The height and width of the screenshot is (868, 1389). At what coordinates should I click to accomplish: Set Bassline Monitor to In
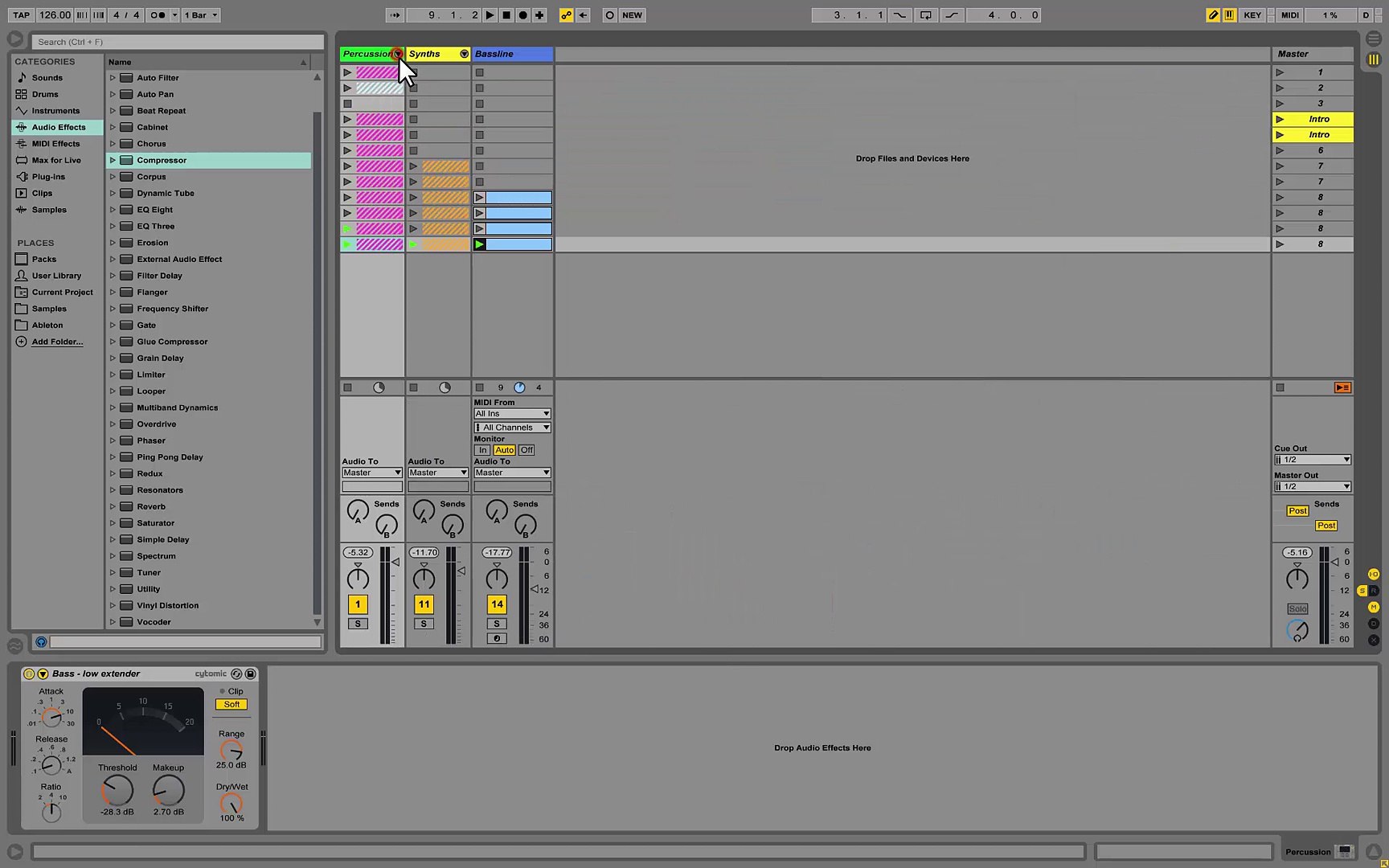point(482,450)
